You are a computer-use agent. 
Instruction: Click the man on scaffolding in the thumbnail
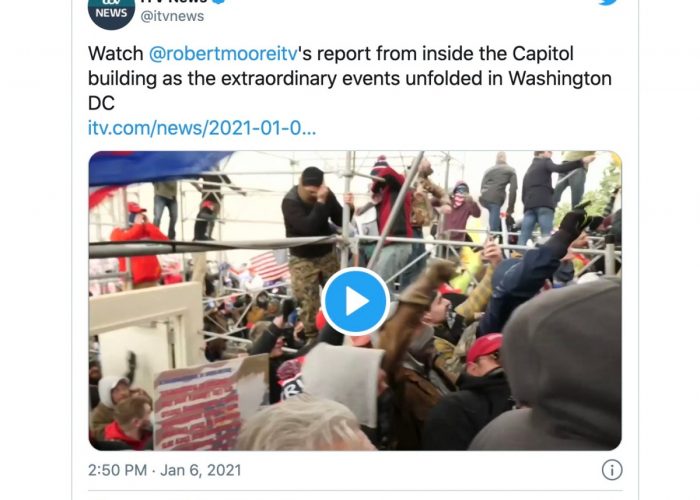pyautogui.click(x=312, y=246)
